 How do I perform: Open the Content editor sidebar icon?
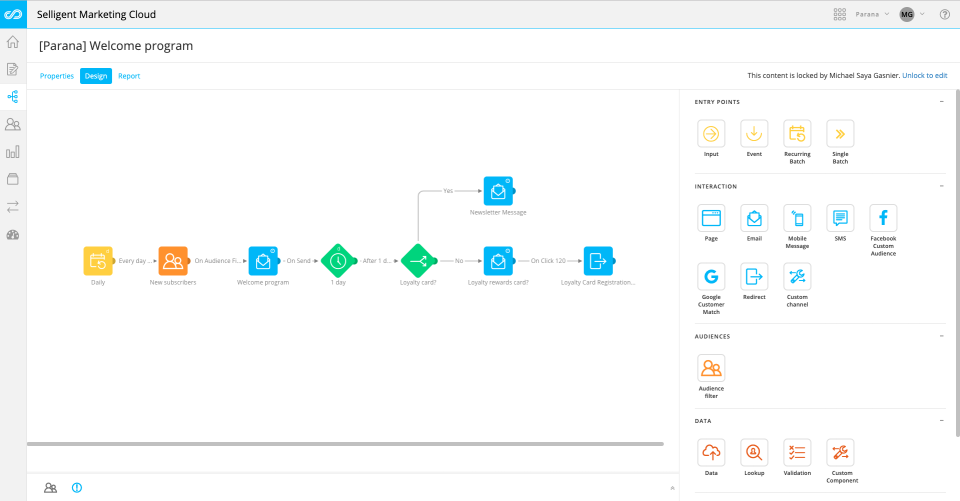click(x=13, y=69)
